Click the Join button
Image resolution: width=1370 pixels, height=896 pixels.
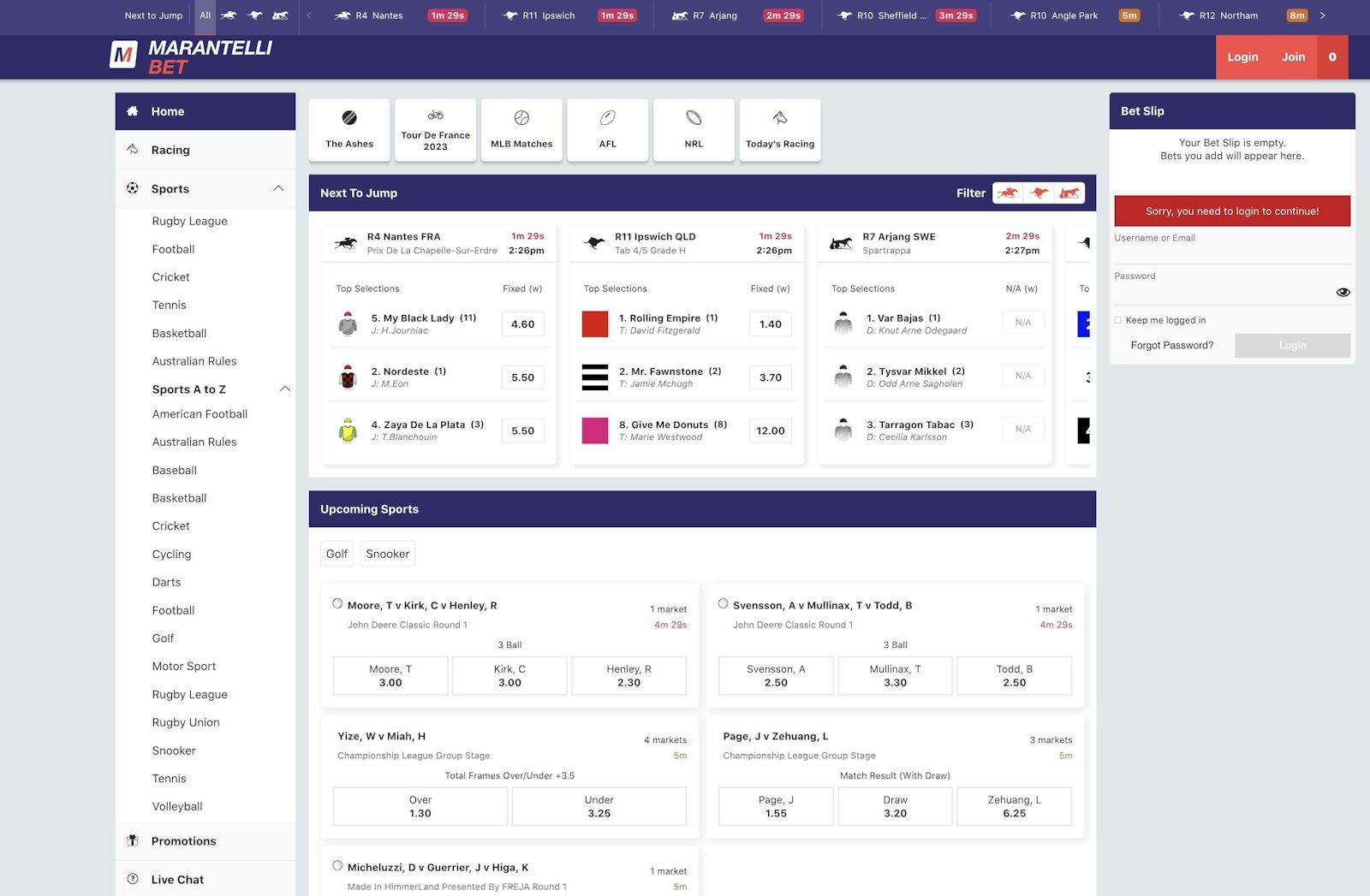pyautogui.click(x=1293, y=56)
